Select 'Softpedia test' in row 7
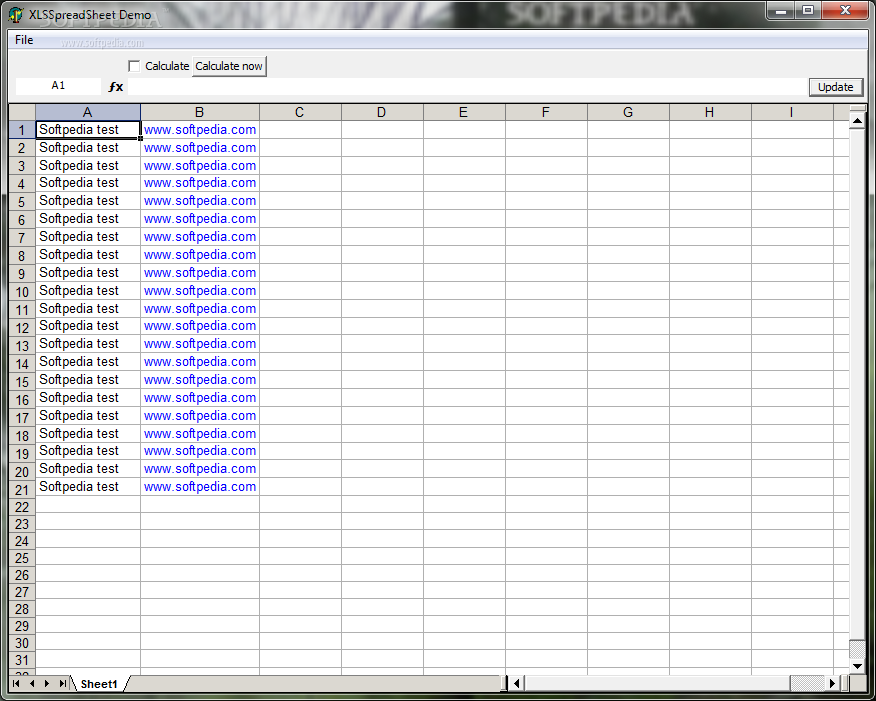 [x=88, y=237]
